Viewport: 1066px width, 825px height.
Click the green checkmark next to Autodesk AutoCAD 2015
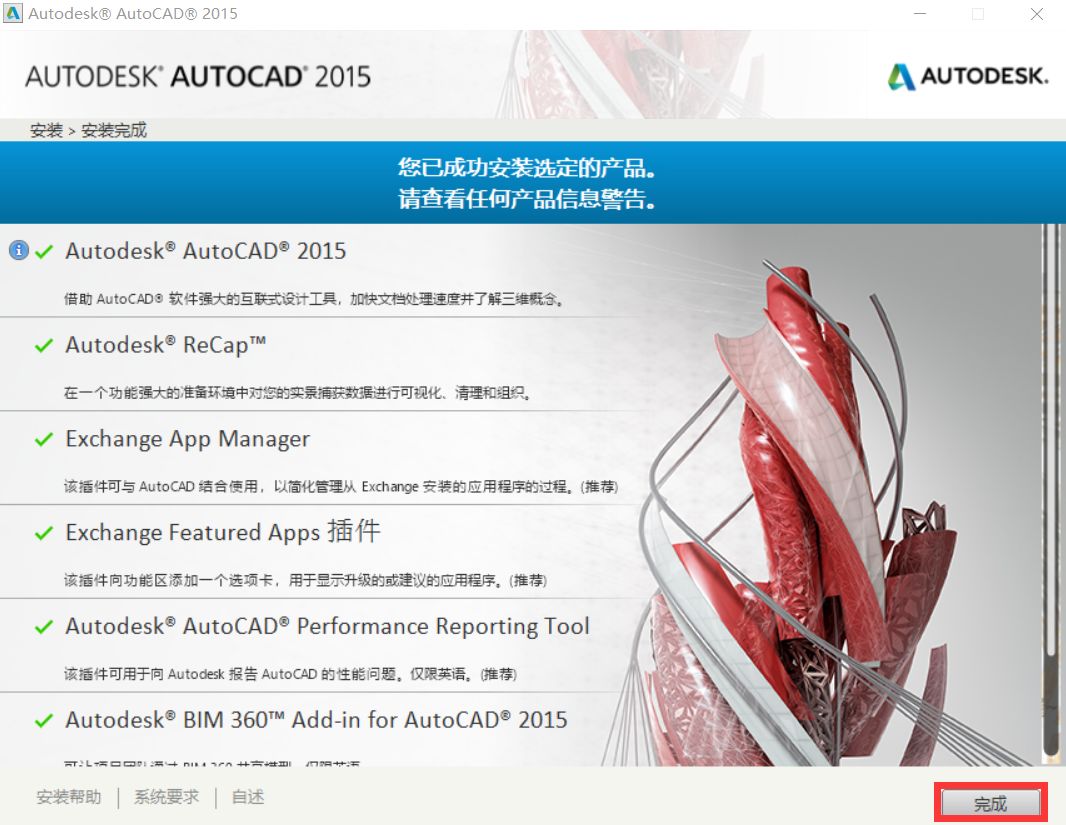point(44,252)
